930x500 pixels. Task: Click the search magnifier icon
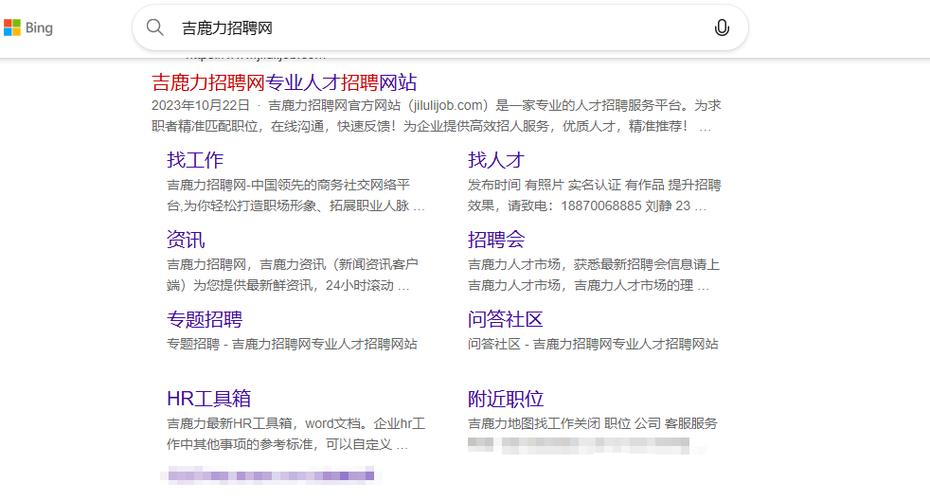point(155,27)
